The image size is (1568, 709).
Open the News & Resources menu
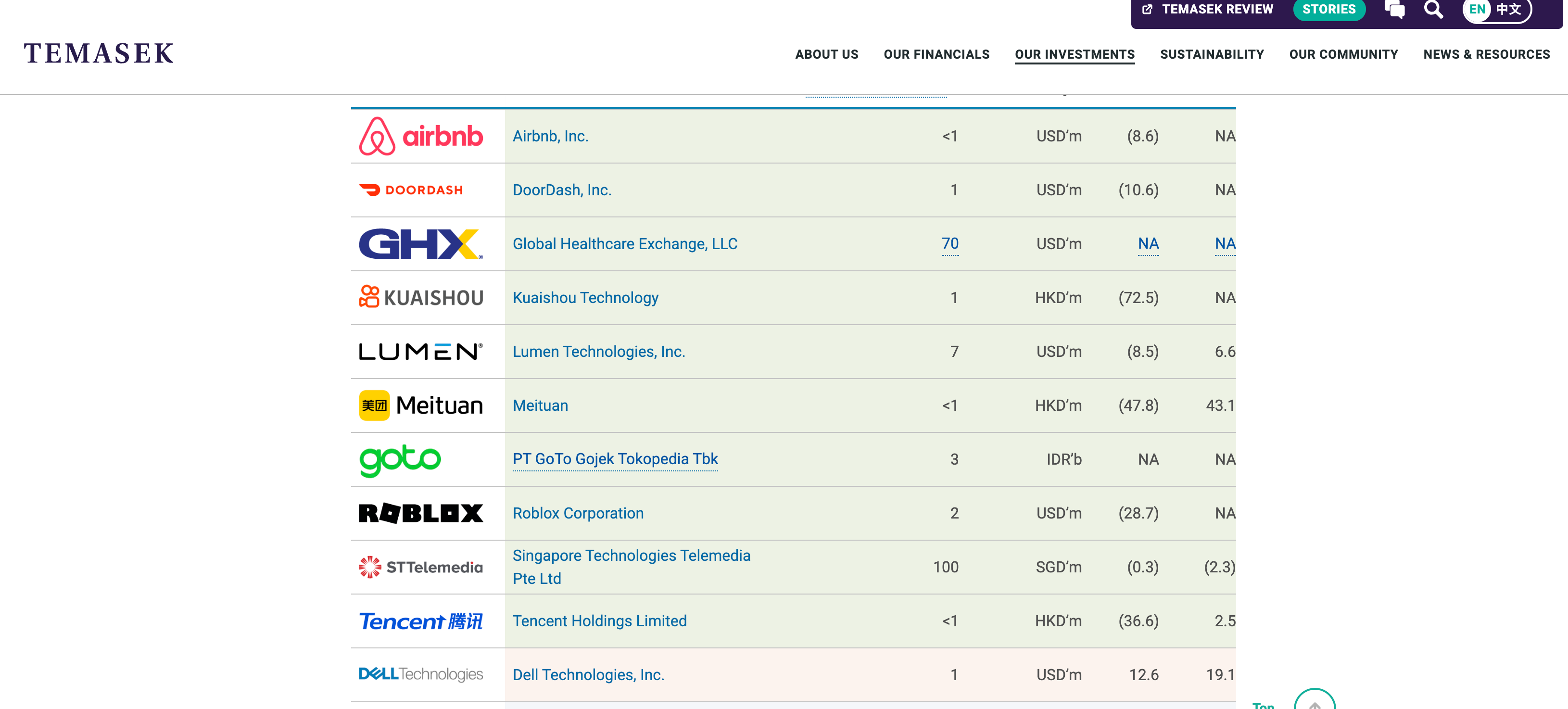pyautogui.click(x=1486, y=54)
